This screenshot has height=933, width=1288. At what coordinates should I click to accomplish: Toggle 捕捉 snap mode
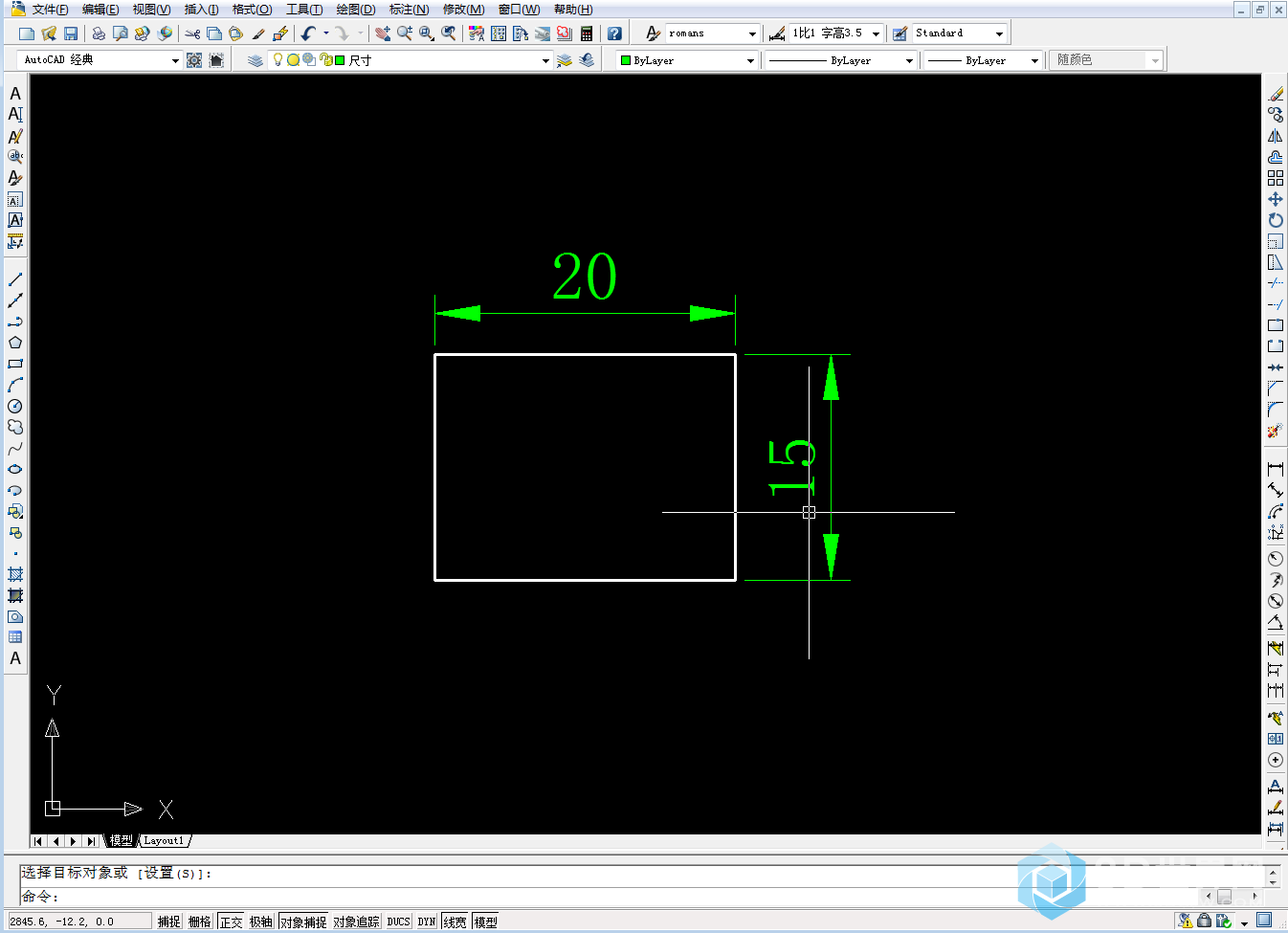(x=169, y=922)
